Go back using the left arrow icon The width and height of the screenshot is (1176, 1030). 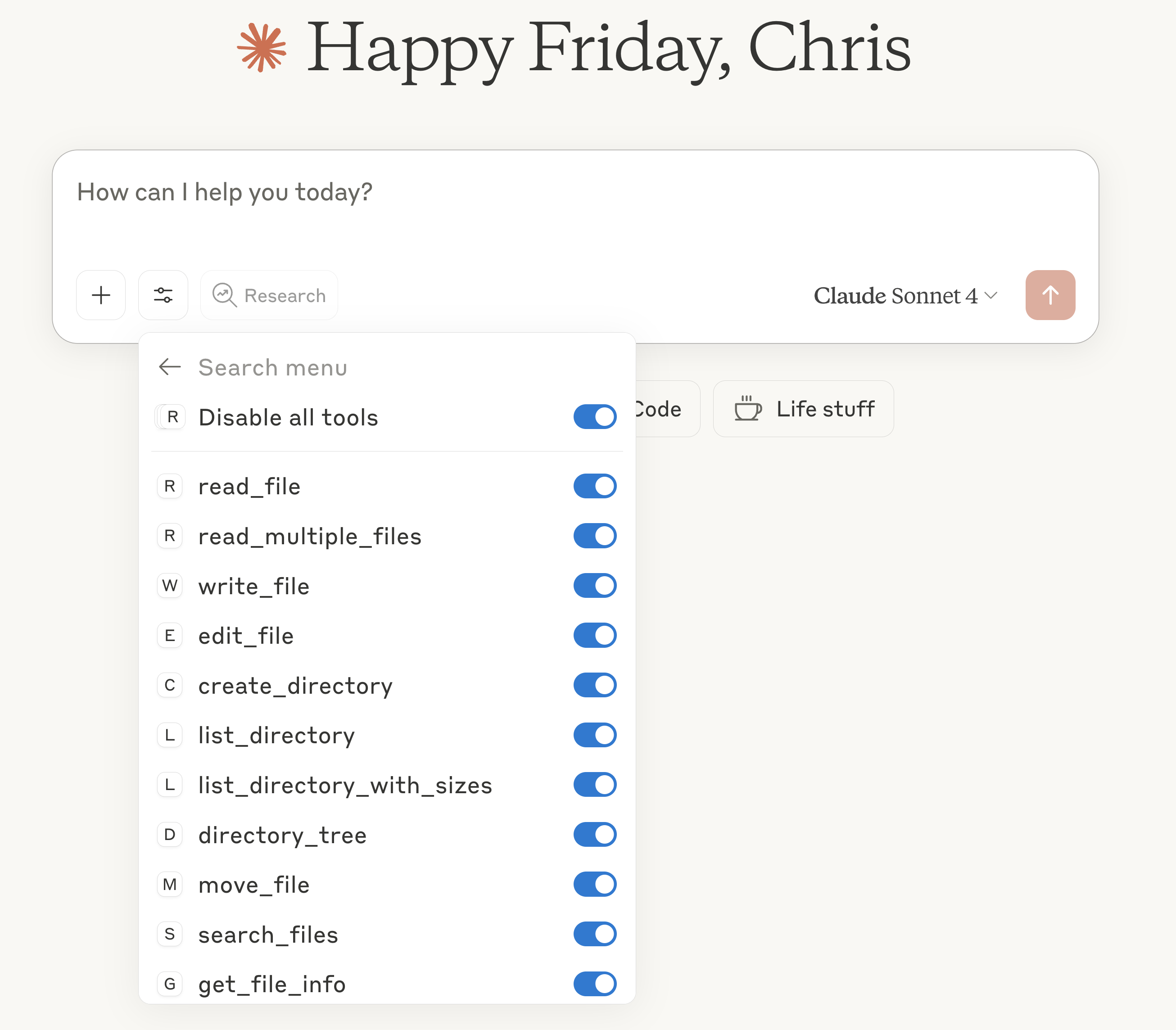coord(170,367)
